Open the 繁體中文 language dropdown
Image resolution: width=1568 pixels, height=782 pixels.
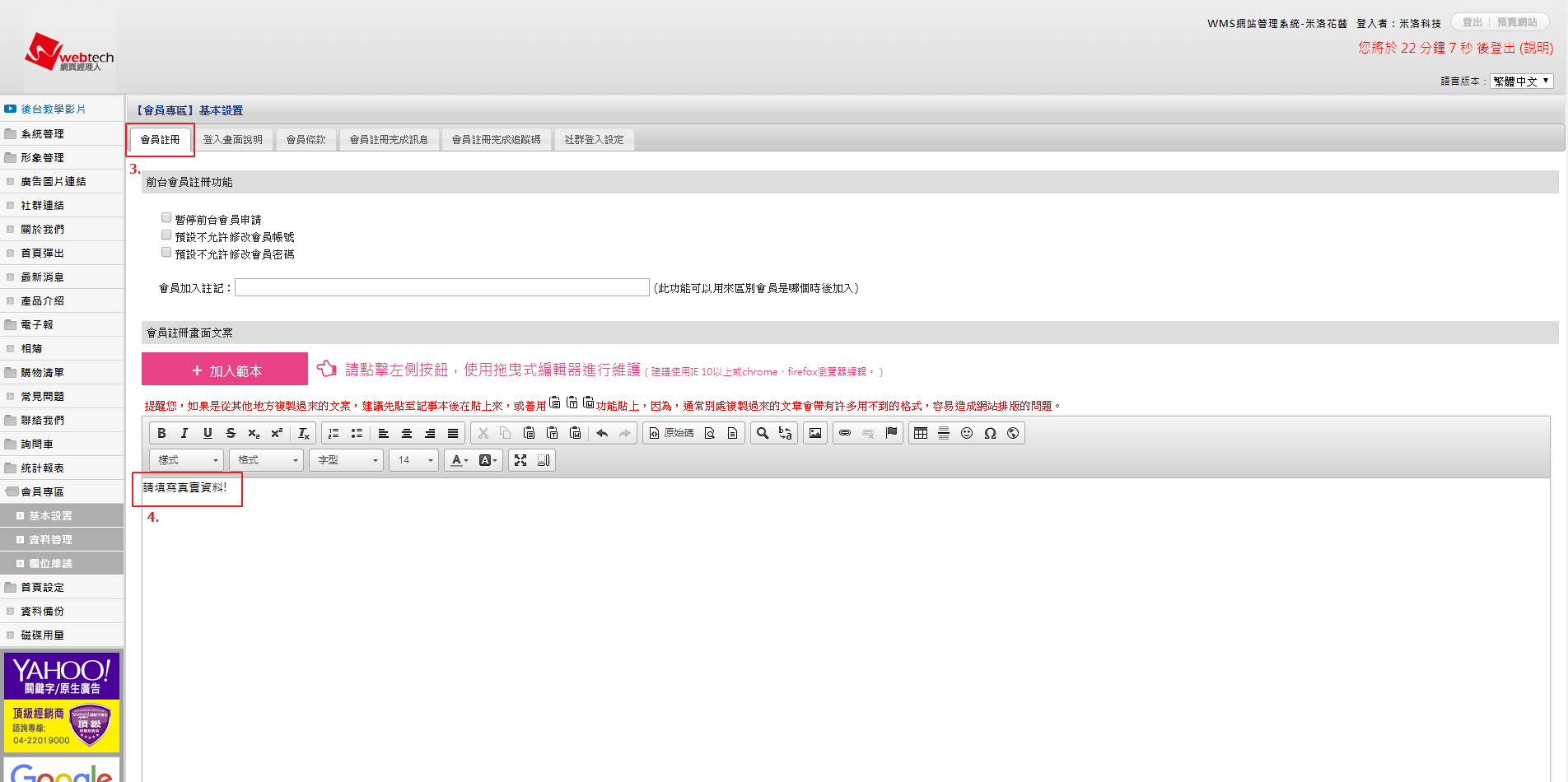1521,81
